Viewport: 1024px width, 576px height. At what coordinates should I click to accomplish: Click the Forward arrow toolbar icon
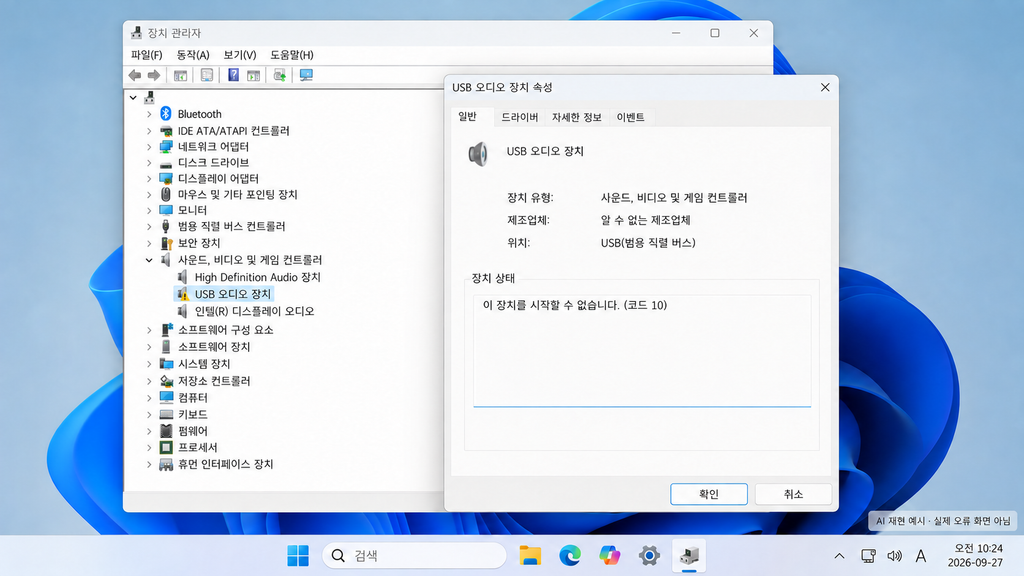click(154, 75)
